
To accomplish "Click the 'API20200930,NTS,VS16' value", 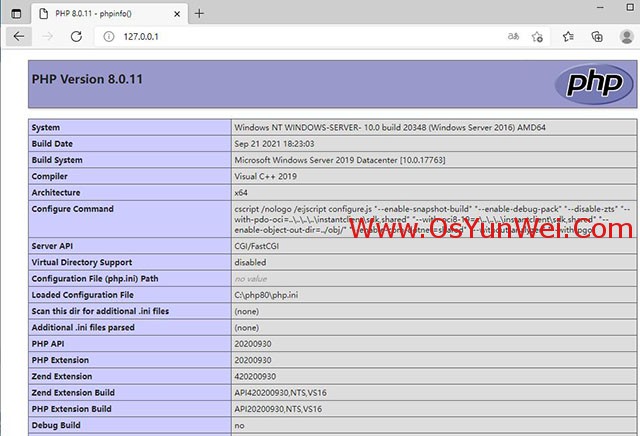I will pos(278,409).
